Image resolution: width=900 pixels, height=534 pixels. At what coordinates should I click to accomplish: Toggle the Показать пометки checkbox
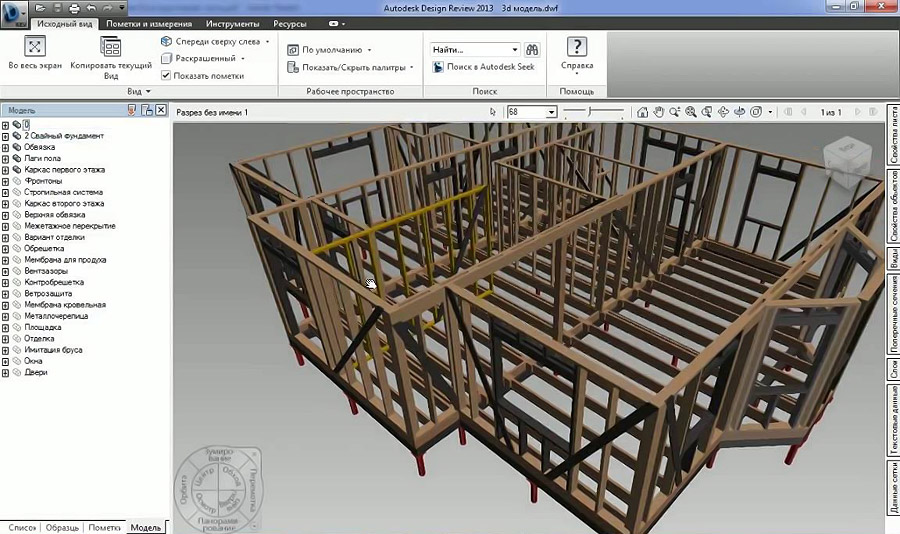pyautogui.click(x=166, y=75)
